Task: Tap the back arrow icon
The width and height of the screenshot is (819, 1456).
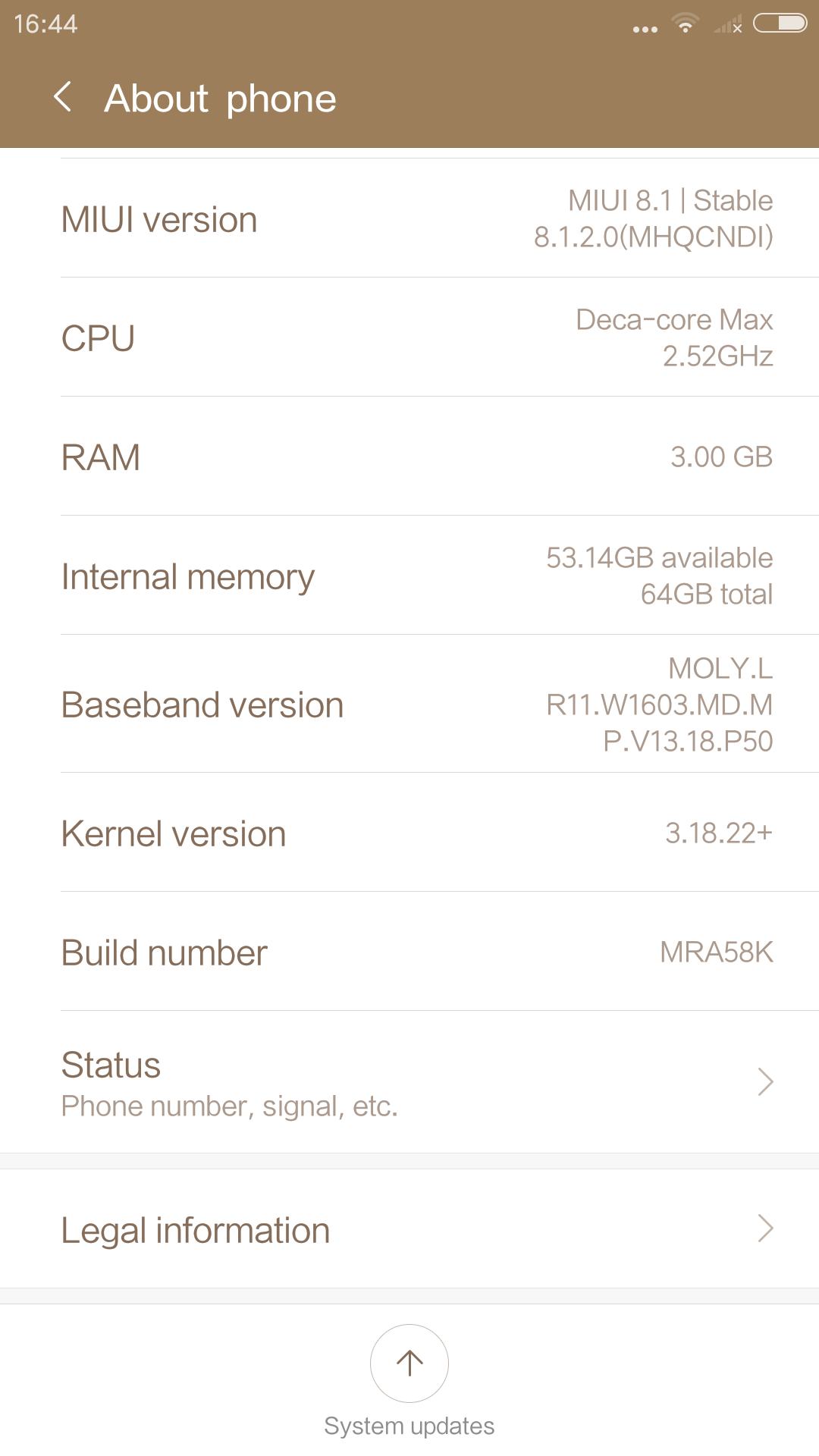Action: tap(64, 98)
